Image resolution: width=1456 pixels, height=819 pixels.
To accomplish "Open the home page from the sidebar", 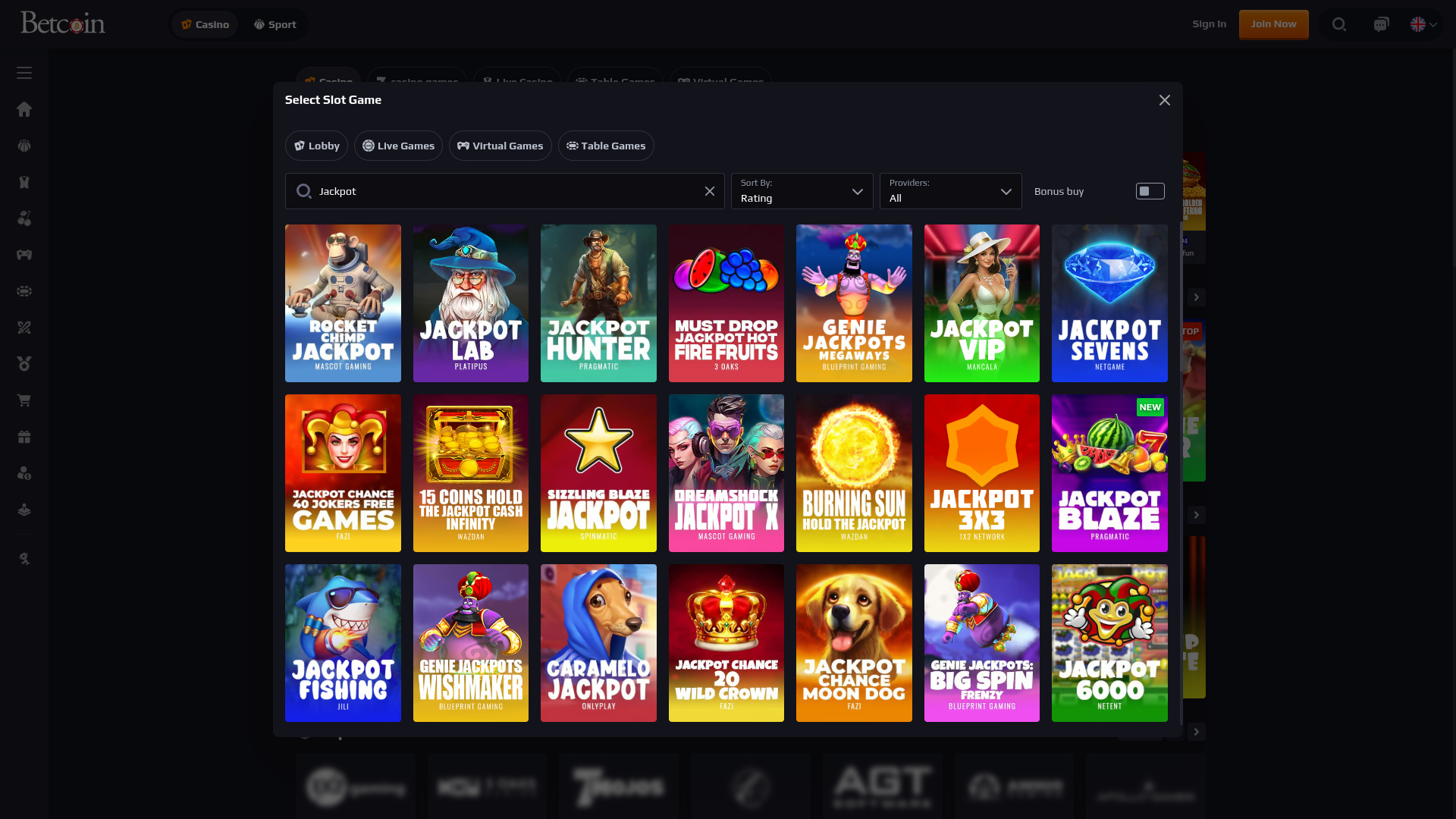I will click(24, 109).
